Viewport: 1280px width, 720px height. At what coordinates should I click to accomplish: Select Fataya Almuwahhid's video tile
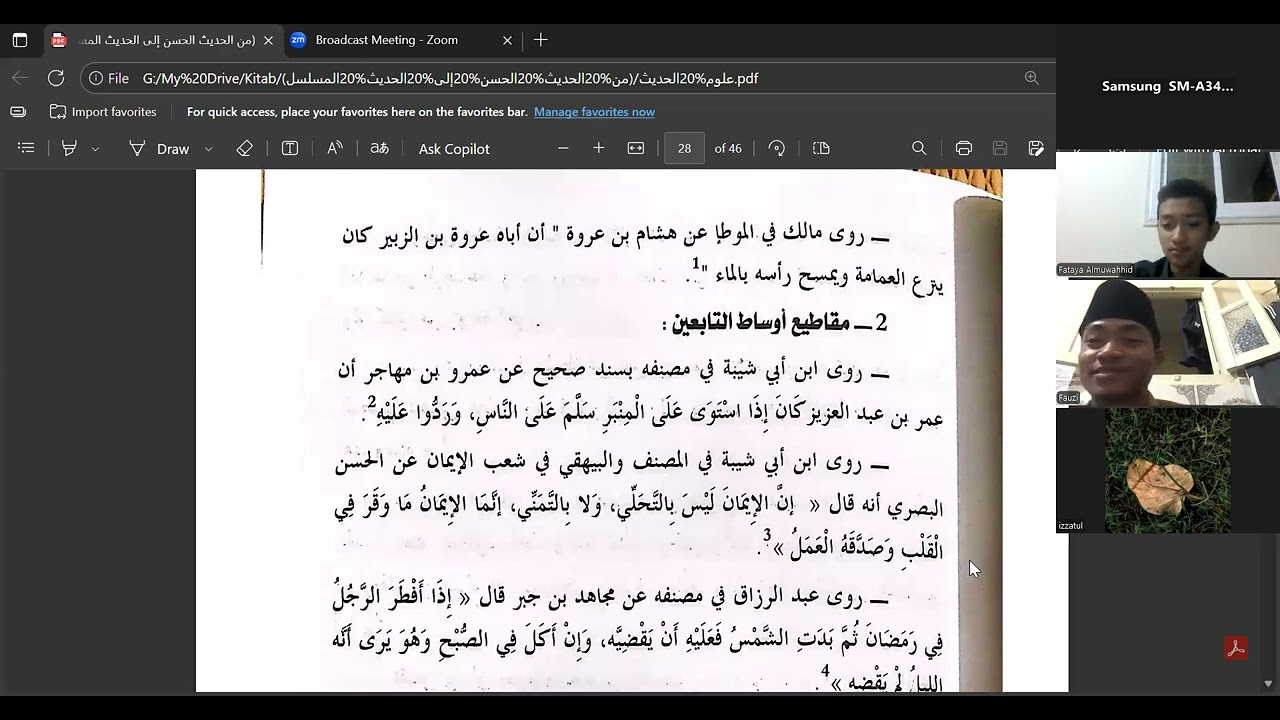pyautogui.click(x=1168, y=214)
